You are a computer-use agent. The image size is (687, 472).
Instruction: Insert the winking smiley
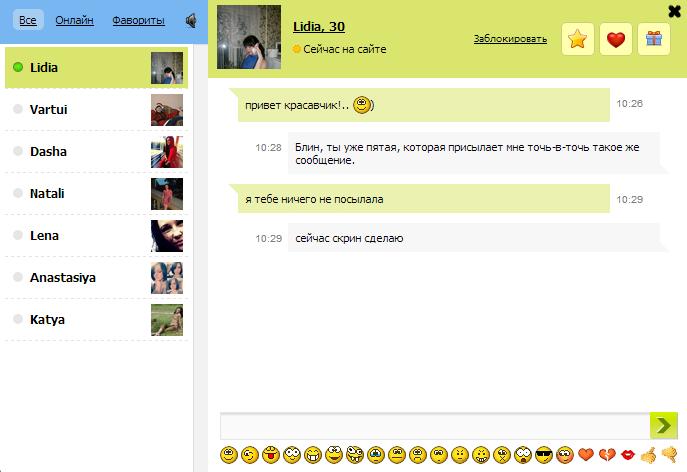(250, 455)
